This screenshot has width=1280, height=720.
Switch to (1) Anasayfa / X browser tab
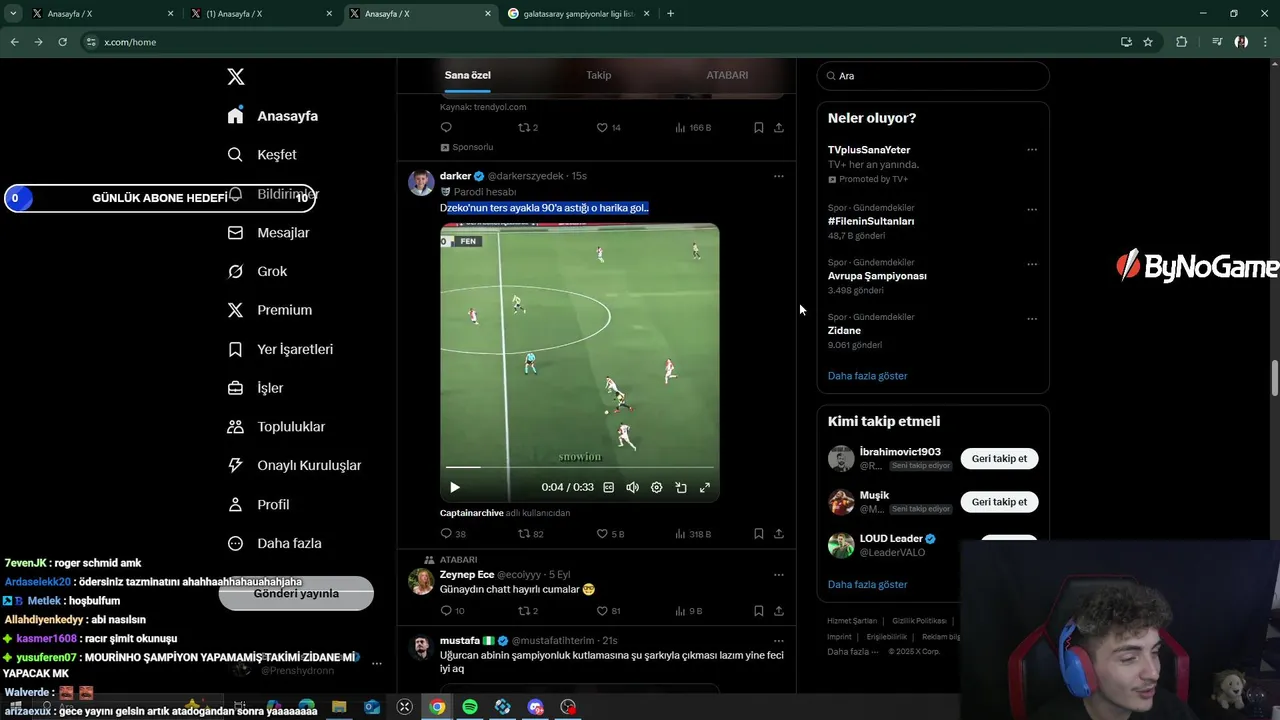coord(262,14)
